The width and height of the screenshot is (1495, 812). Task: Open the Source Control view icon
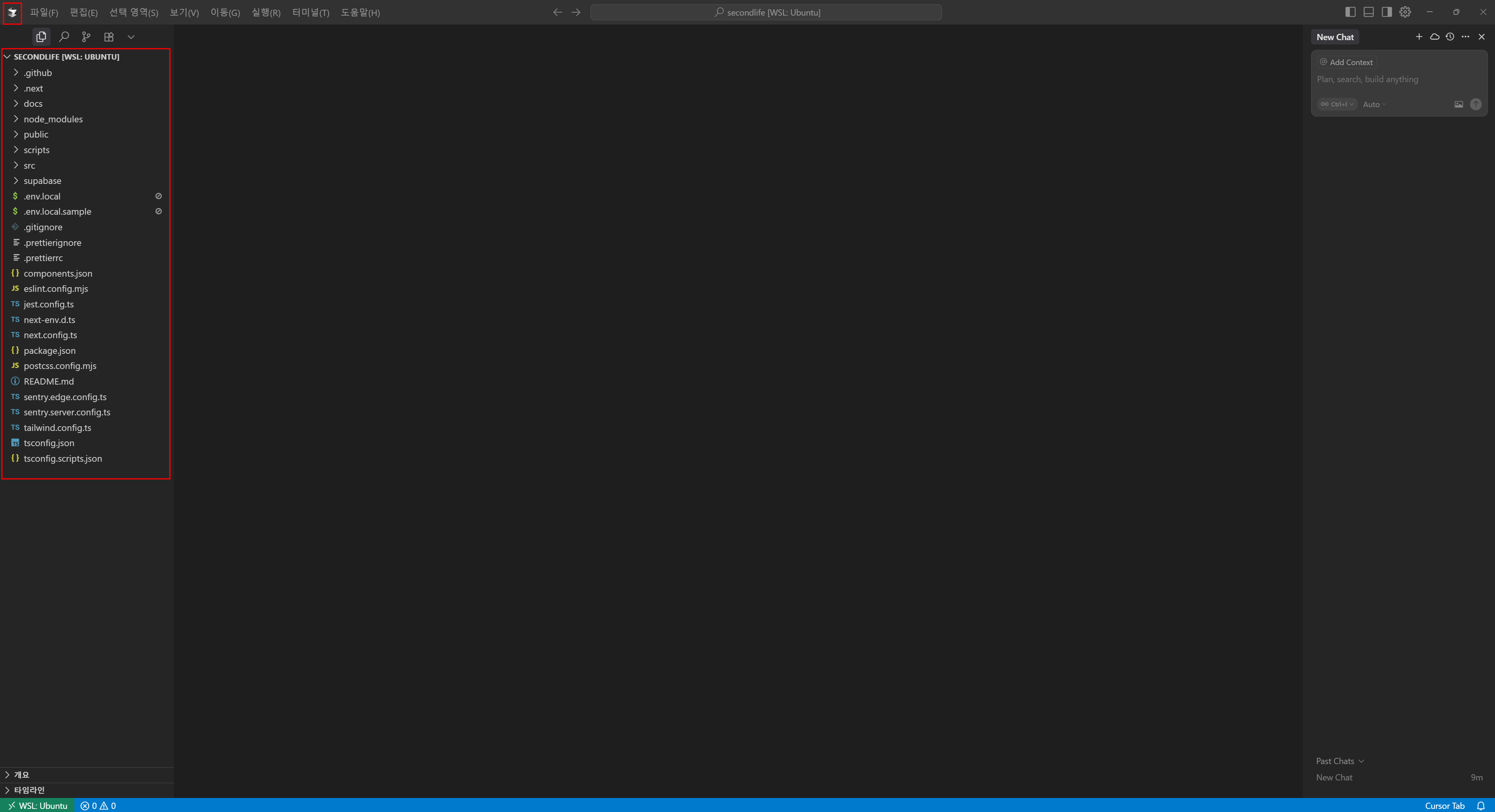[86, 37]
